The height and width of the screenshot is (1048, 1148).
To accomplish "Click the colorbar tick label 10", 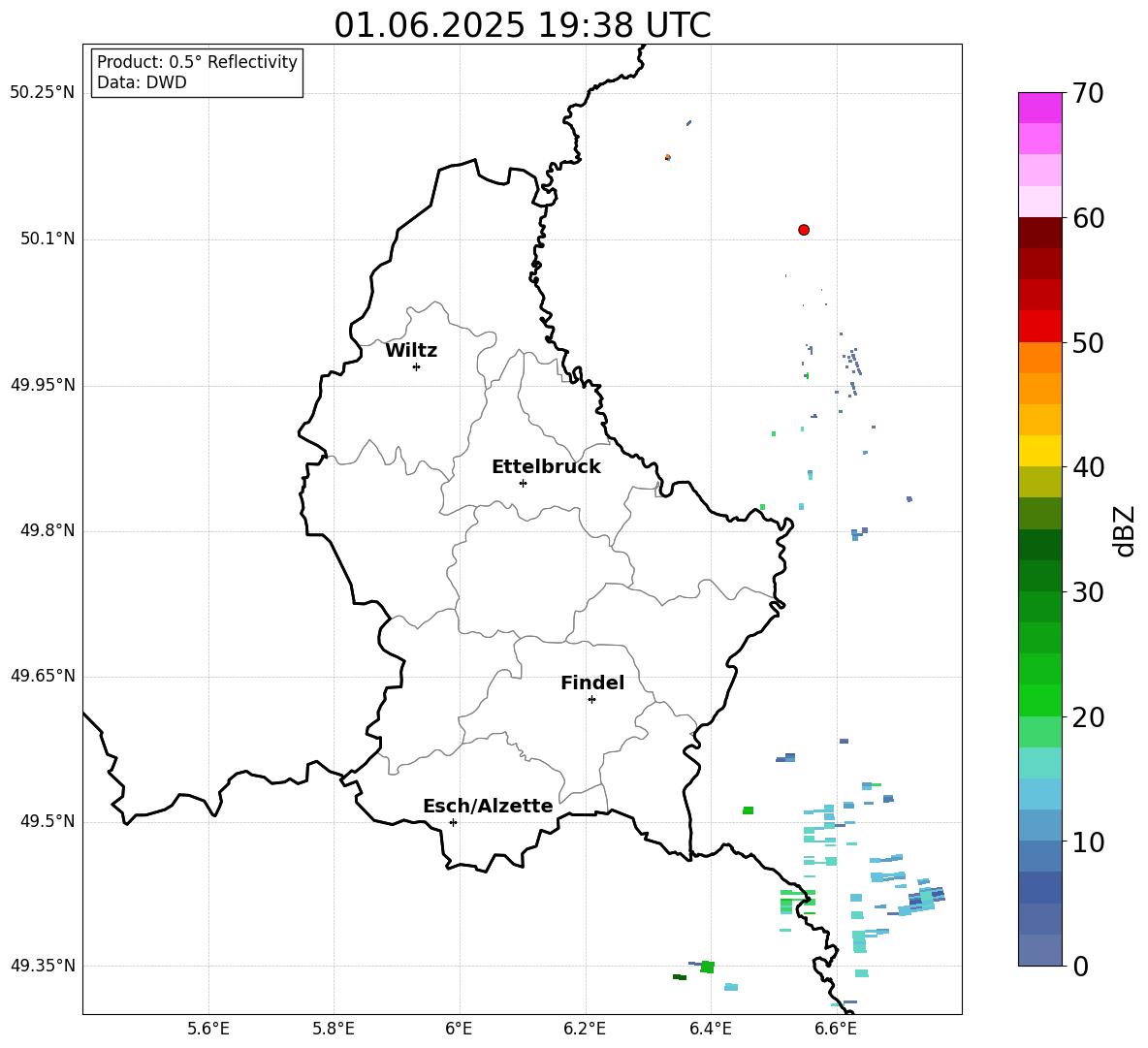I will (1088, 842).
